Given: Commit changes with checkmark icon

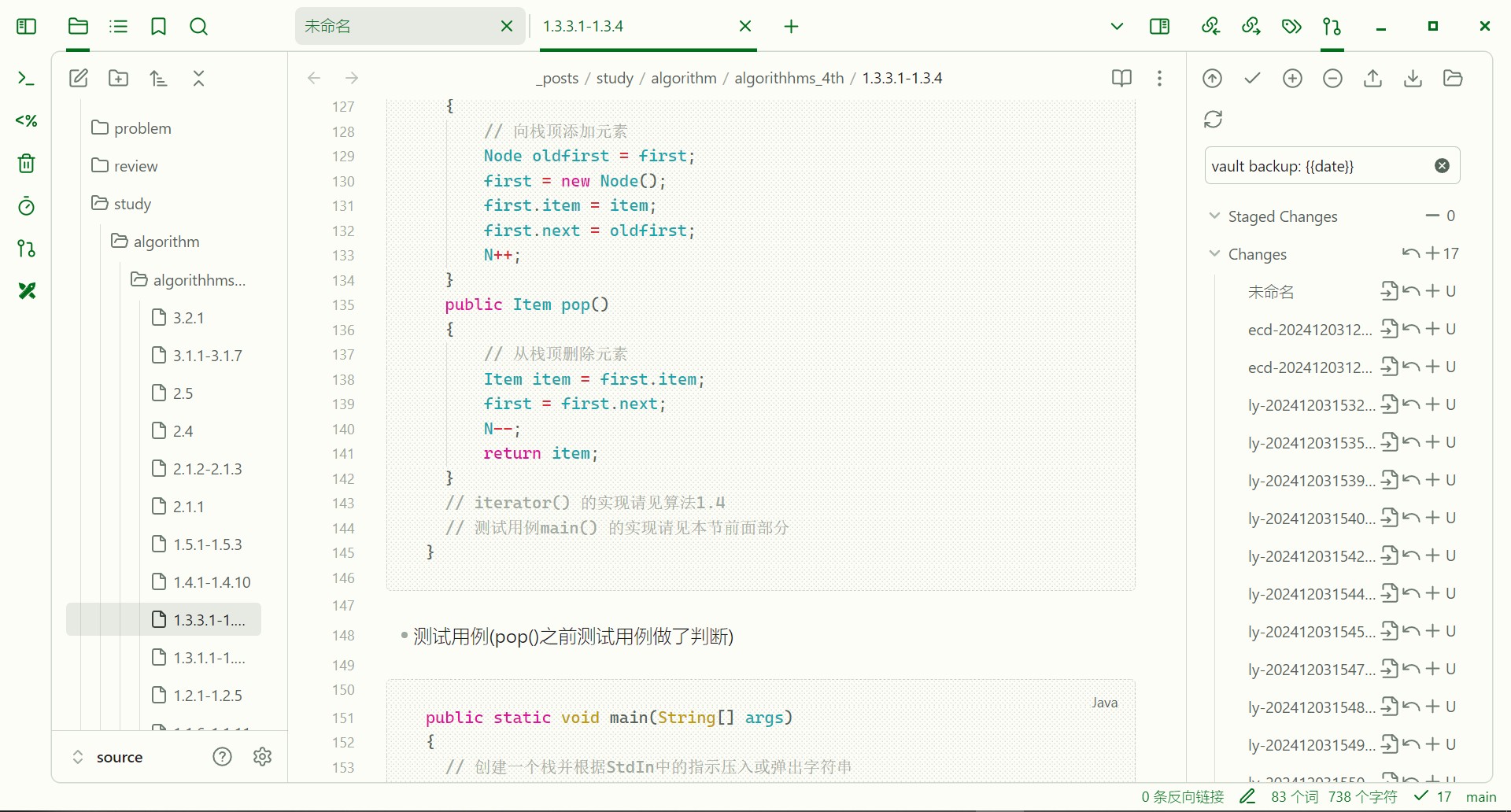Looking at the screenshot, I should [x=1253, y=78].
